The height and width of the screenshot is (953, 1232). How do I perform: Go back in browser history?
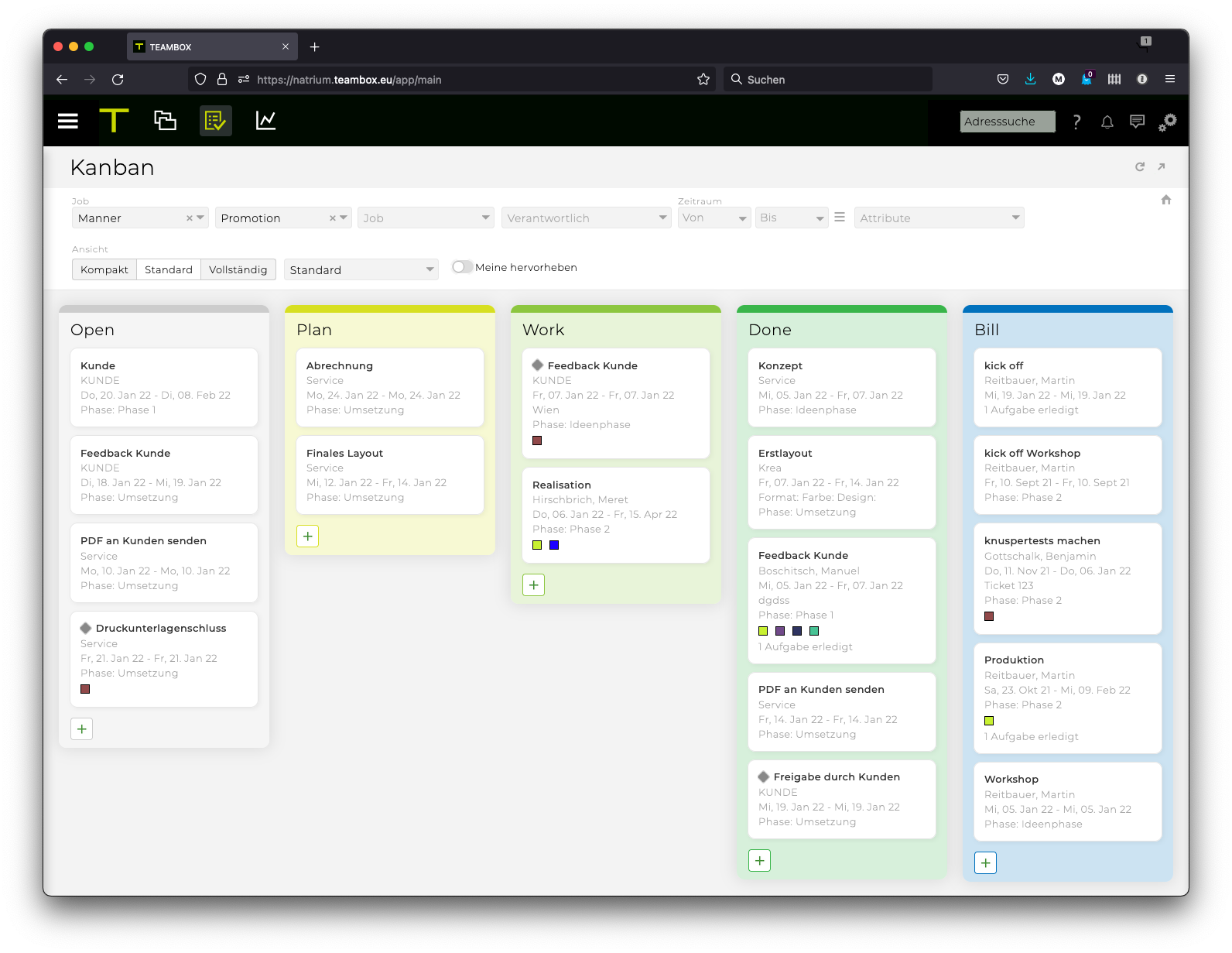(62, 79)
